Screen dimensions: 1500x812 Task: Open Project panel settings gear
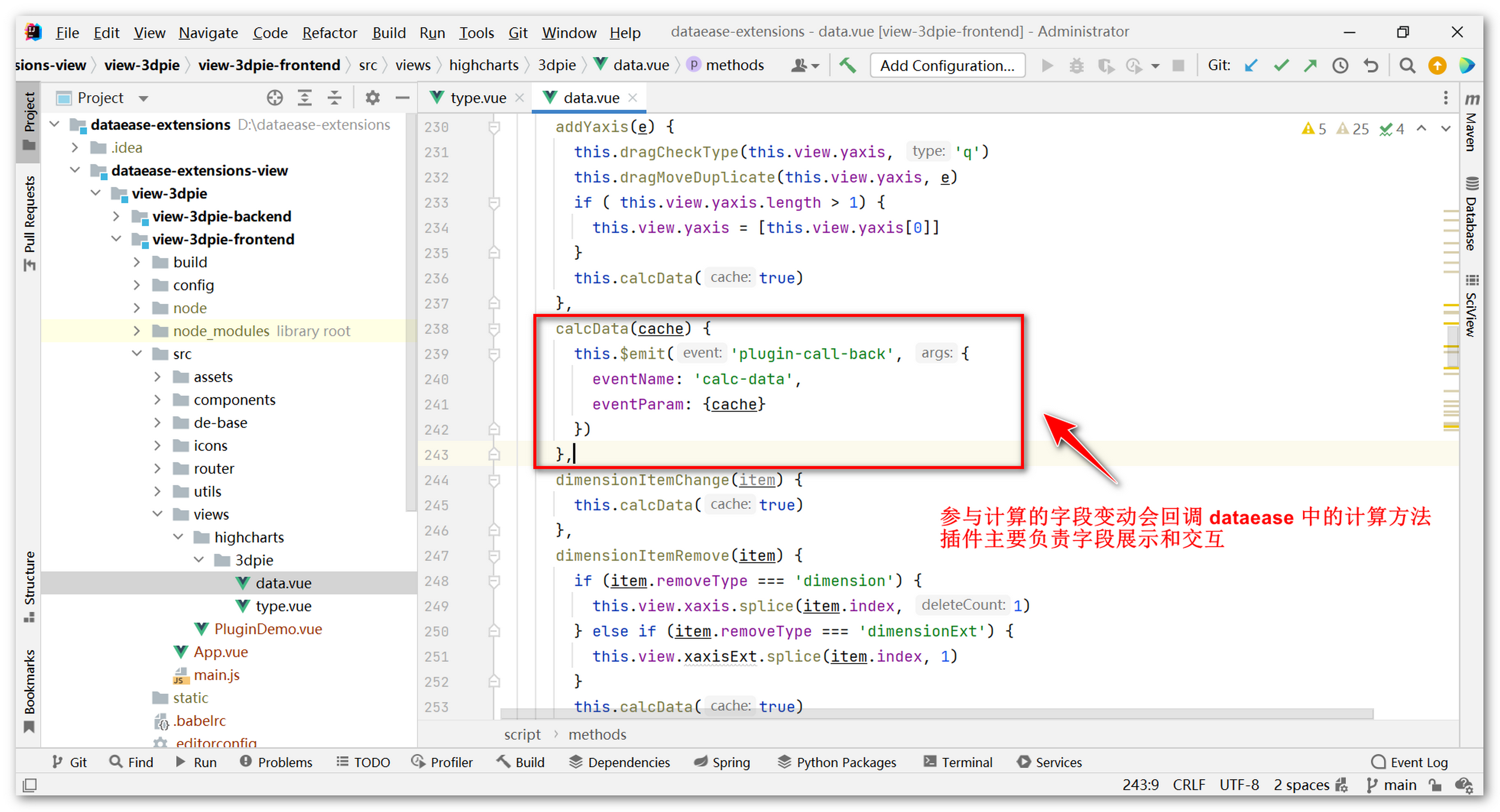[x=372, y=98]
